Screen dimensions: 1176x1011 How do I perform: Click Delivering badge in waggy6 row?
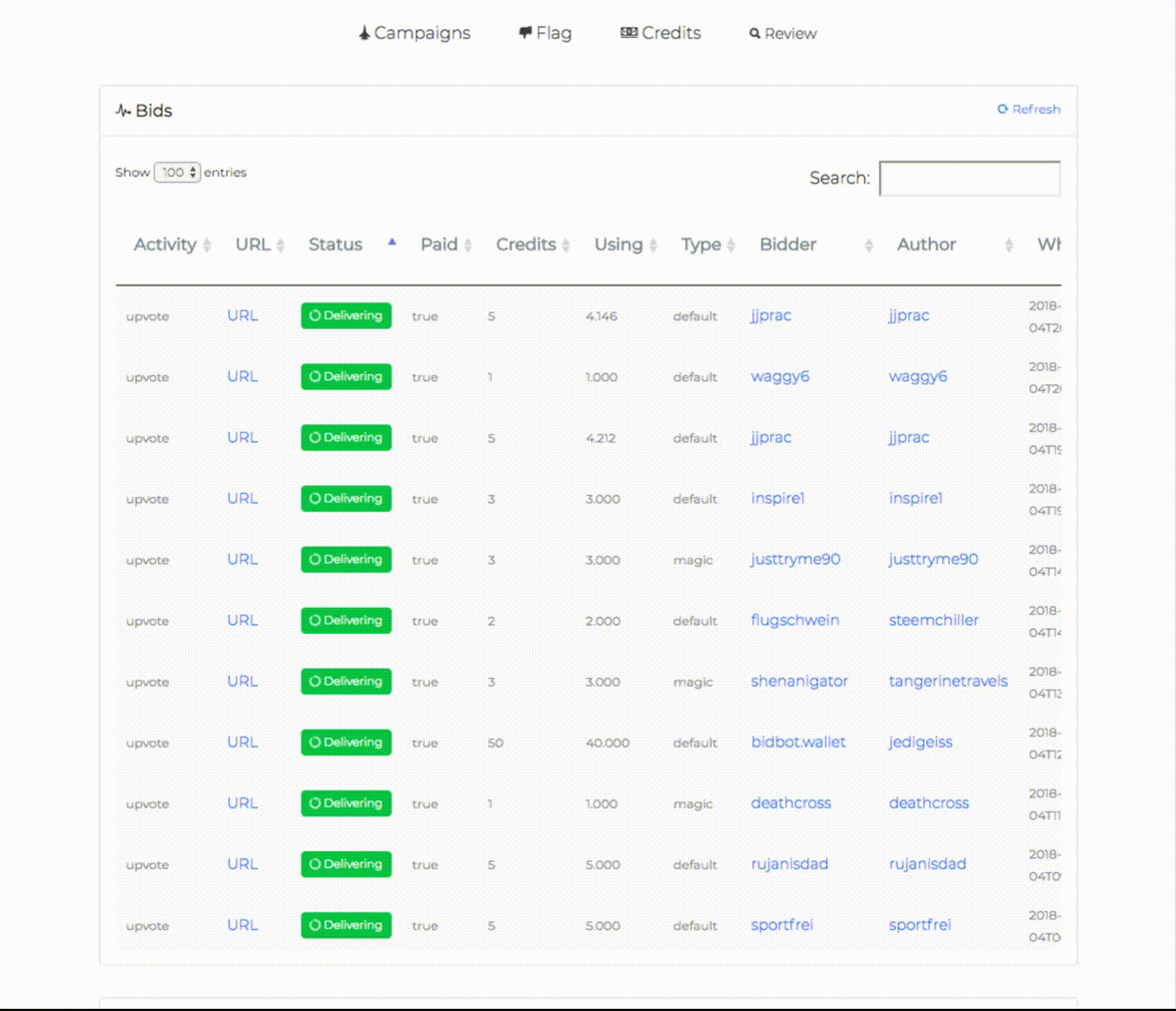click(x=346, y=377)
